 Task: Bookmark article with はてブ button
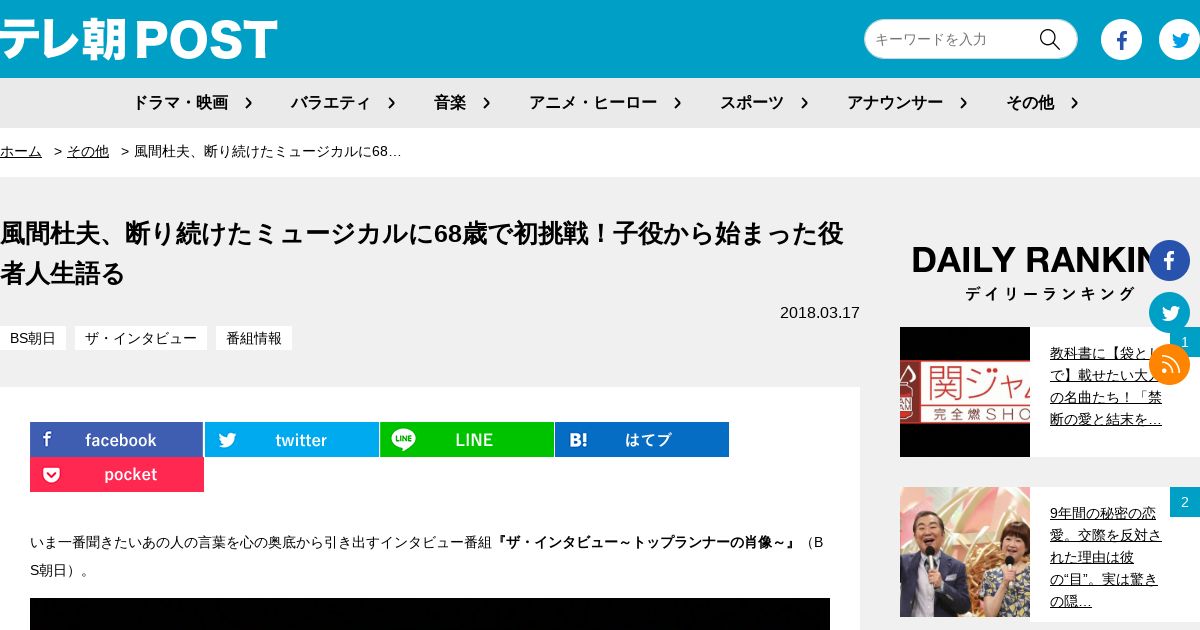coord(642,440)
